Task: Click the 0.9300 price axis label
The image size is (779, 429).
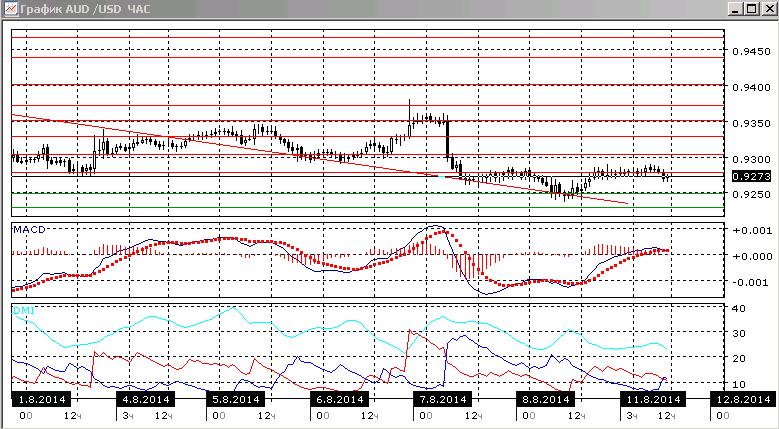Action: pos(751,159)
